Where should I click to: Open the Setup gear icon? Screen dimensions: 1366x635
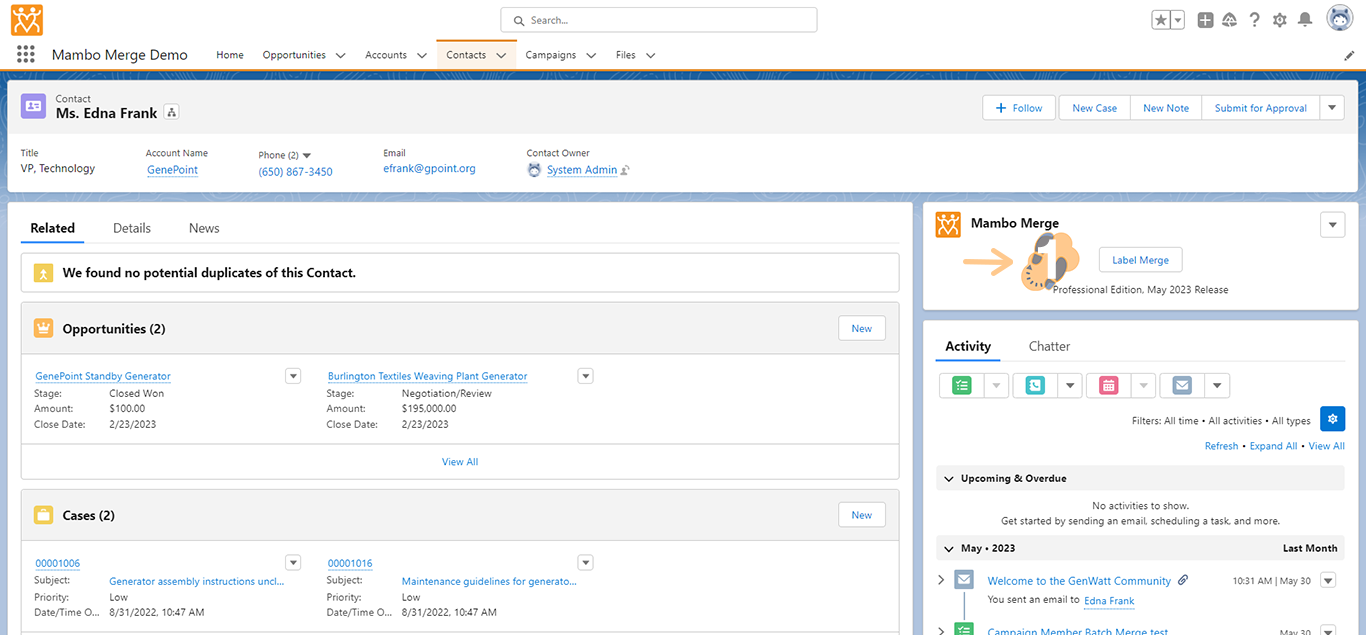click(x=1279, y=20)
